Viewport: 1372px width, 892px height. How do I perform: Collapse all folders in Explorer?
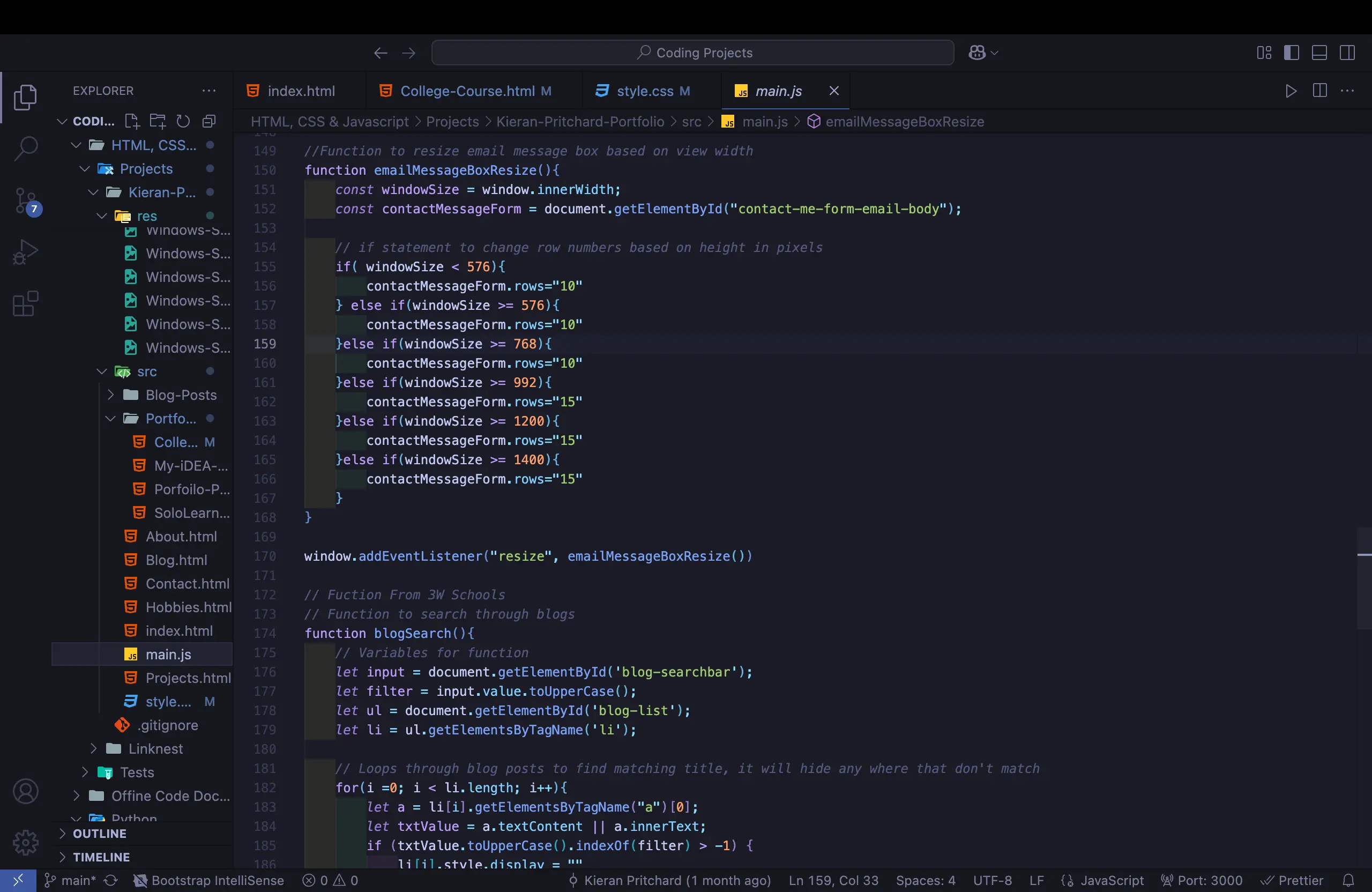pyautogui.click(x=208, y=121)
